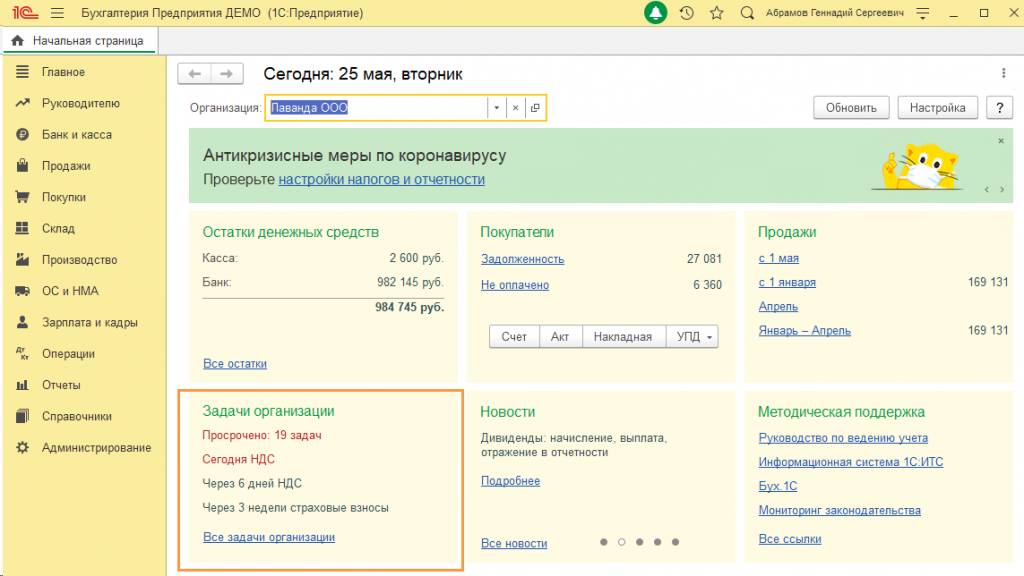Open the Руководителю section
Image resolution: width=1024 pixels, height=576 pixels.
(x=81, y=103)
